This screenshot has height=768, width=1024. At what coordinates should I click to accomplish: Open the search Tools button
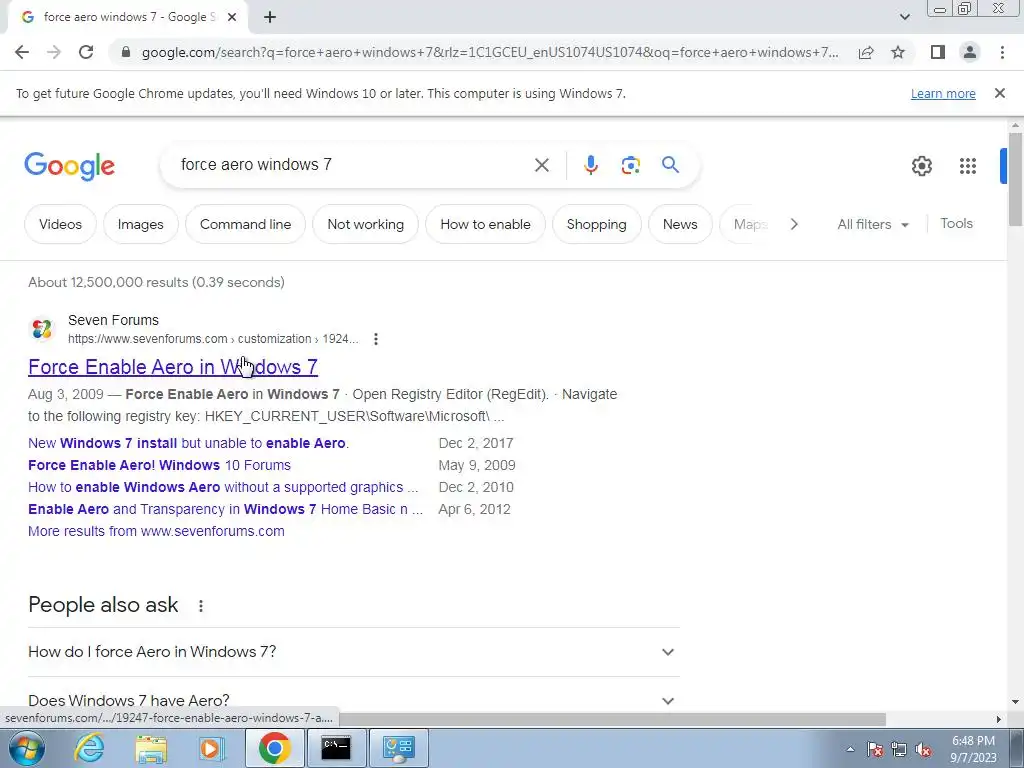click(x=956, y=223)
